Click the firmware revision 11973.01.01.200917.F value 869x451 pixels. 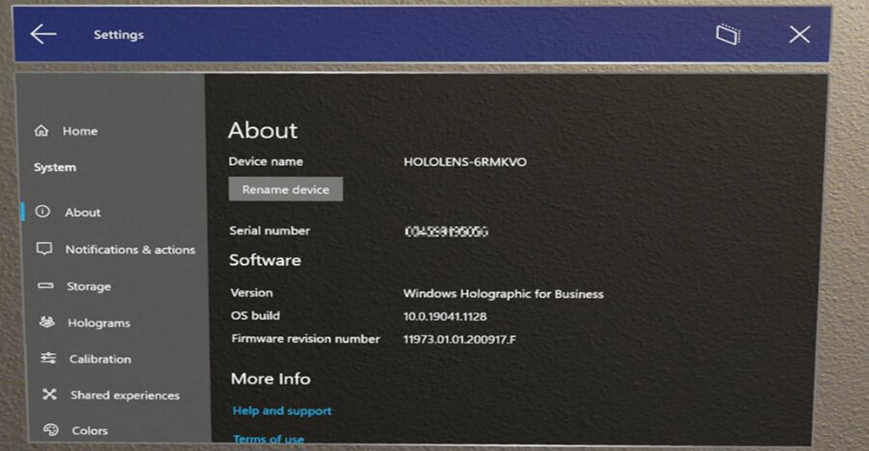tap(459, 340)
